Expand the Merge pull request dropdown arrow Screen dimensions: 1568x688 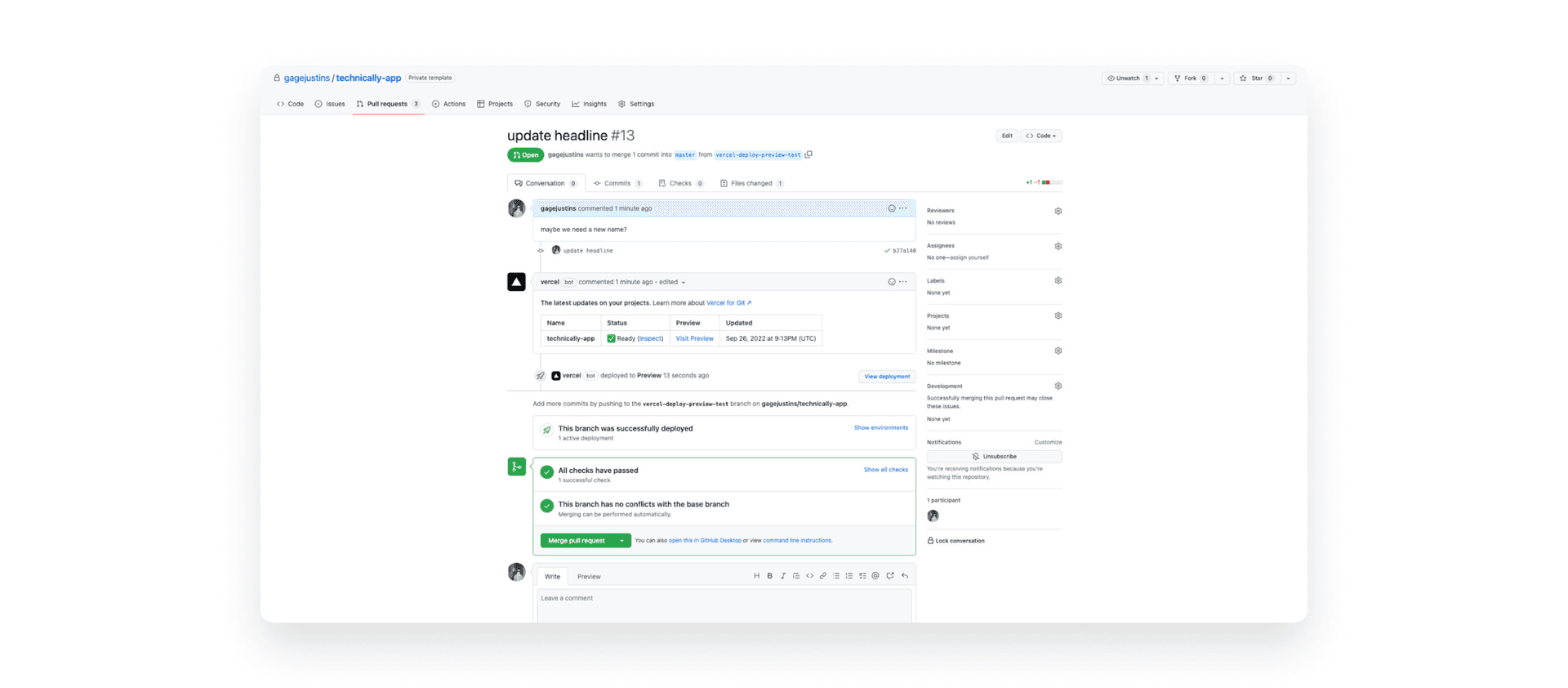tap(621, 541)
